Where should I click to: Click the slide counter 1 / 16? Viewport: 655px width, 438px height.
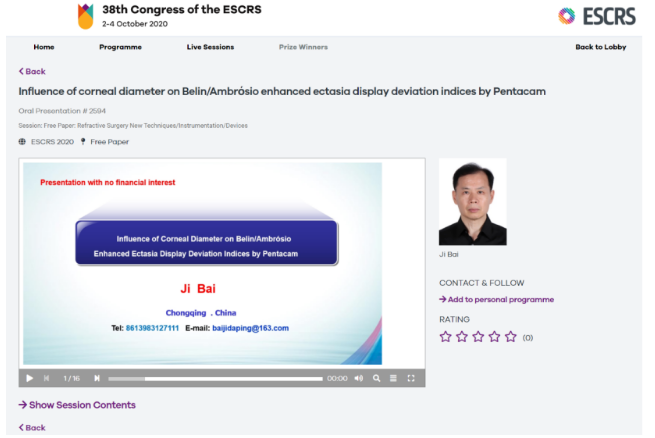pos(71,378)
